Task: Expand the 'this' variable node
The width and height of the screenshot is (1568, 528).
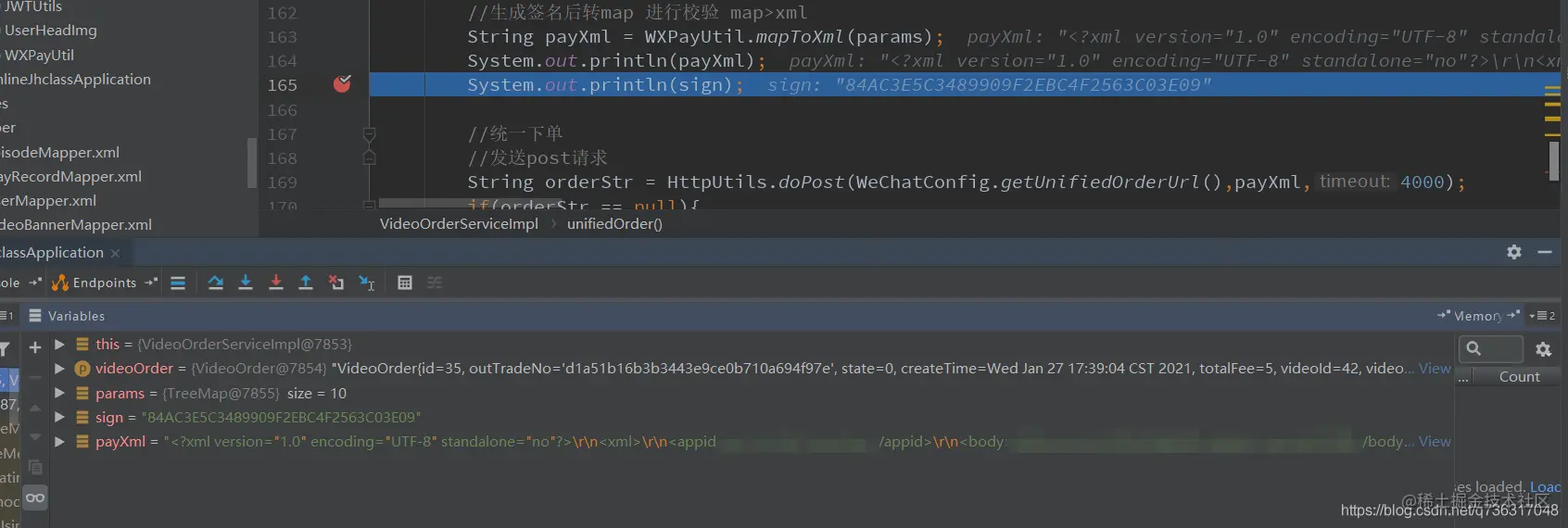Action: (x=59, y=344)
